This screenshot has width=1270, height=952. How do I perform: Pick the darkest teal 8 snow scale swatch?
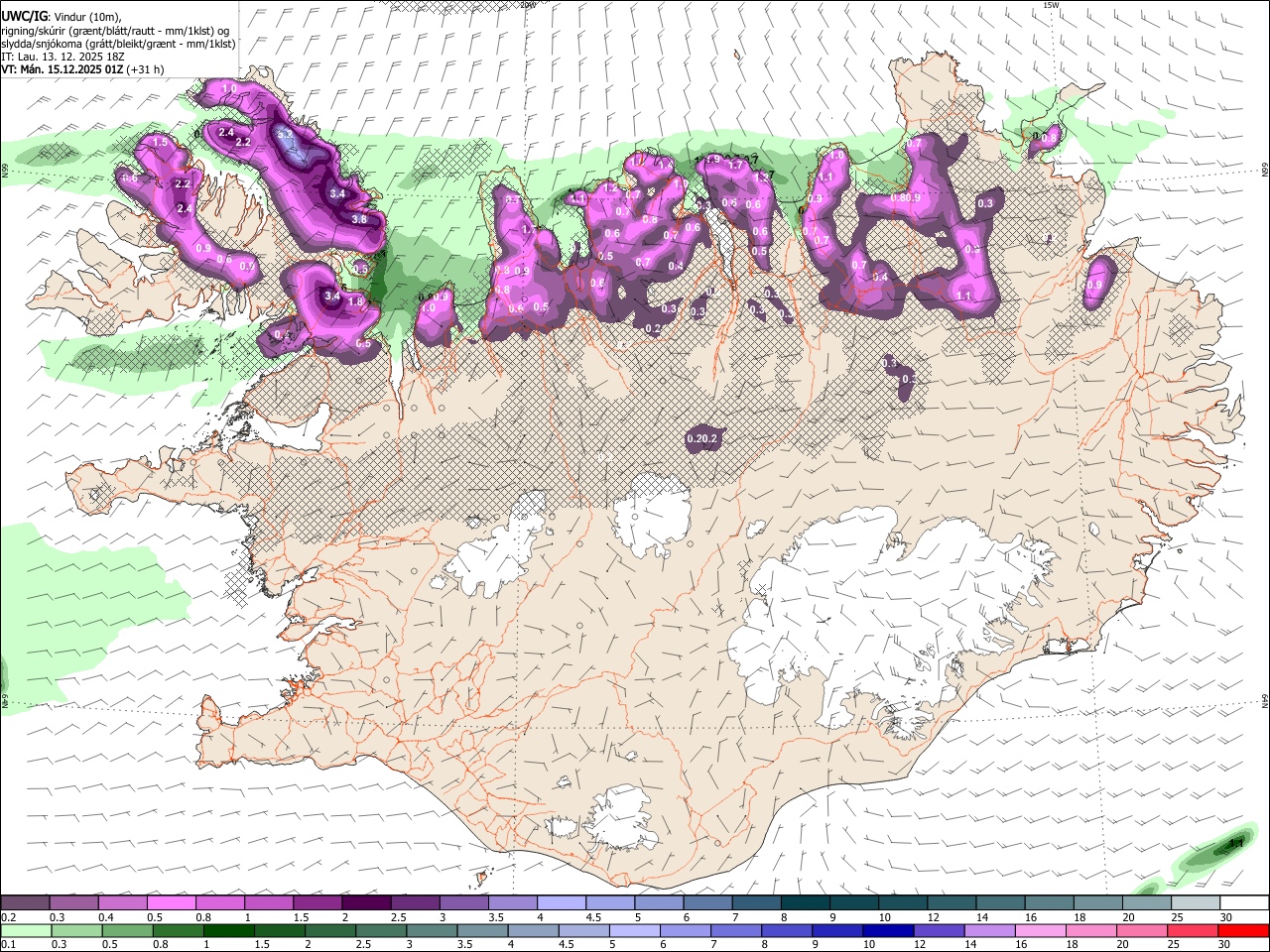coord(806,903)
